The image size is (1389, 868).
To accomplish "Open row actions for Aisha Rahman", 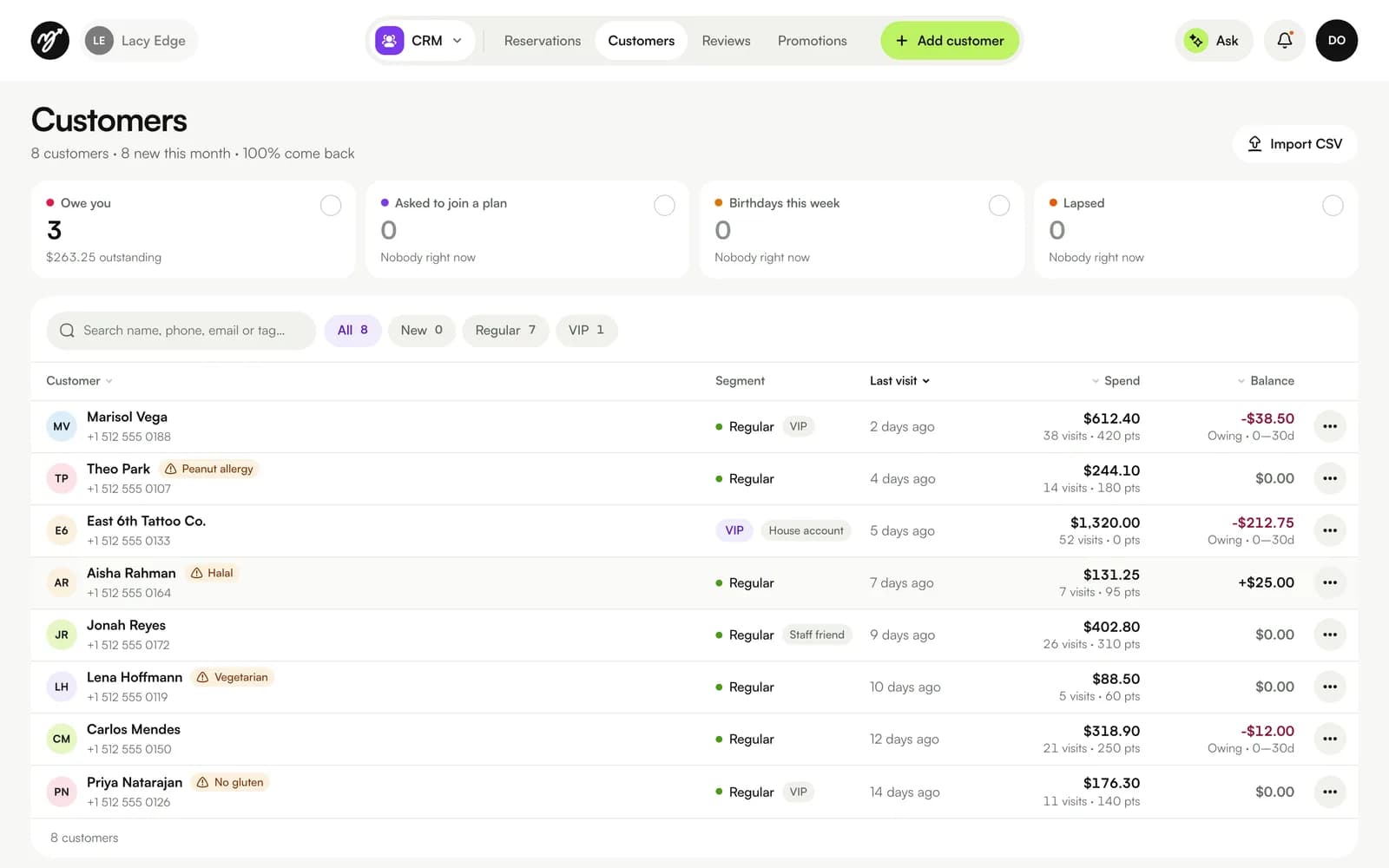I will [1329, 582].
